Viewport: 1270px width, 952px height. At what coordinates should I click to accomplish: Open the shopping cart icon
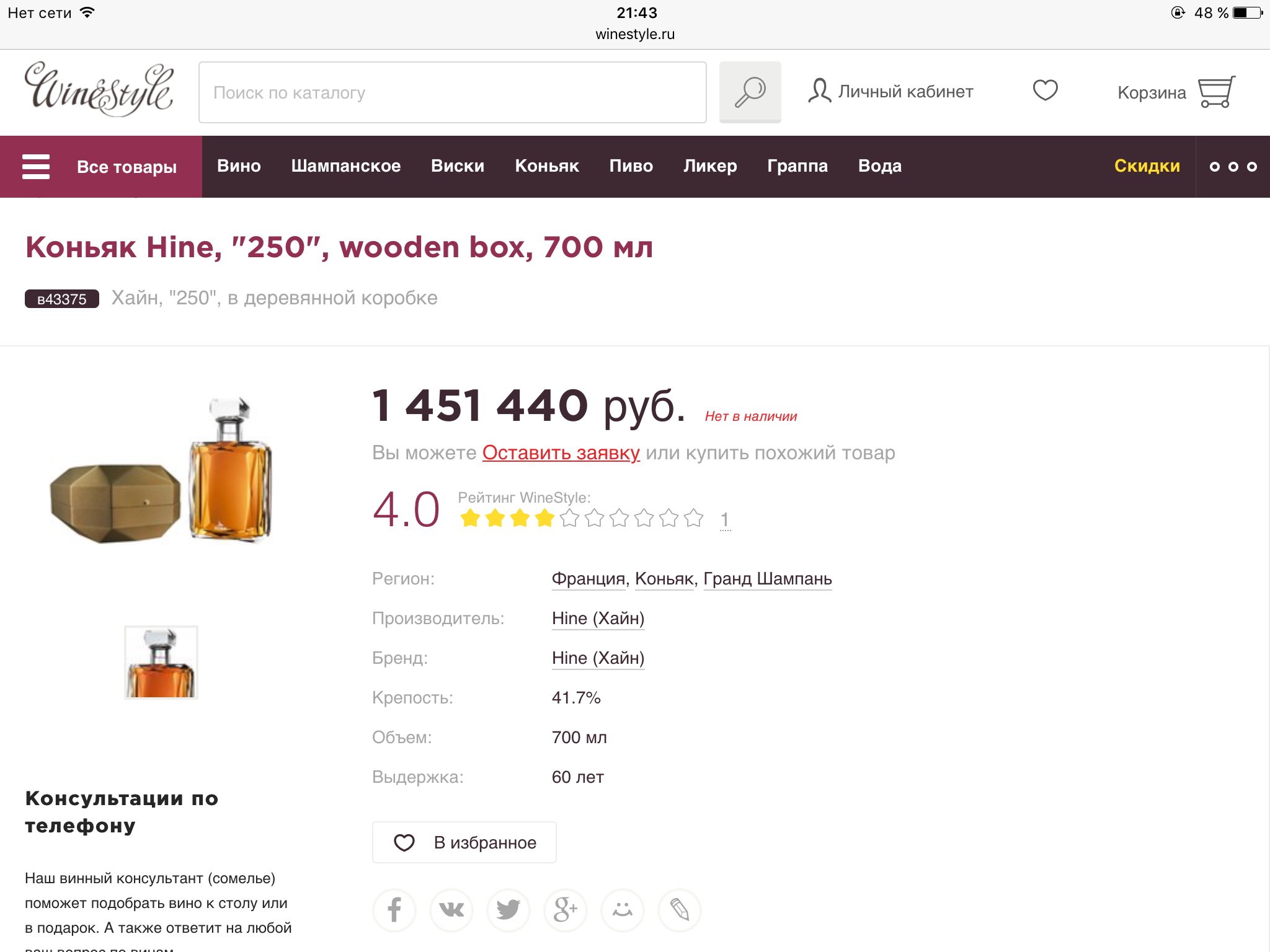coord(1216,92)
